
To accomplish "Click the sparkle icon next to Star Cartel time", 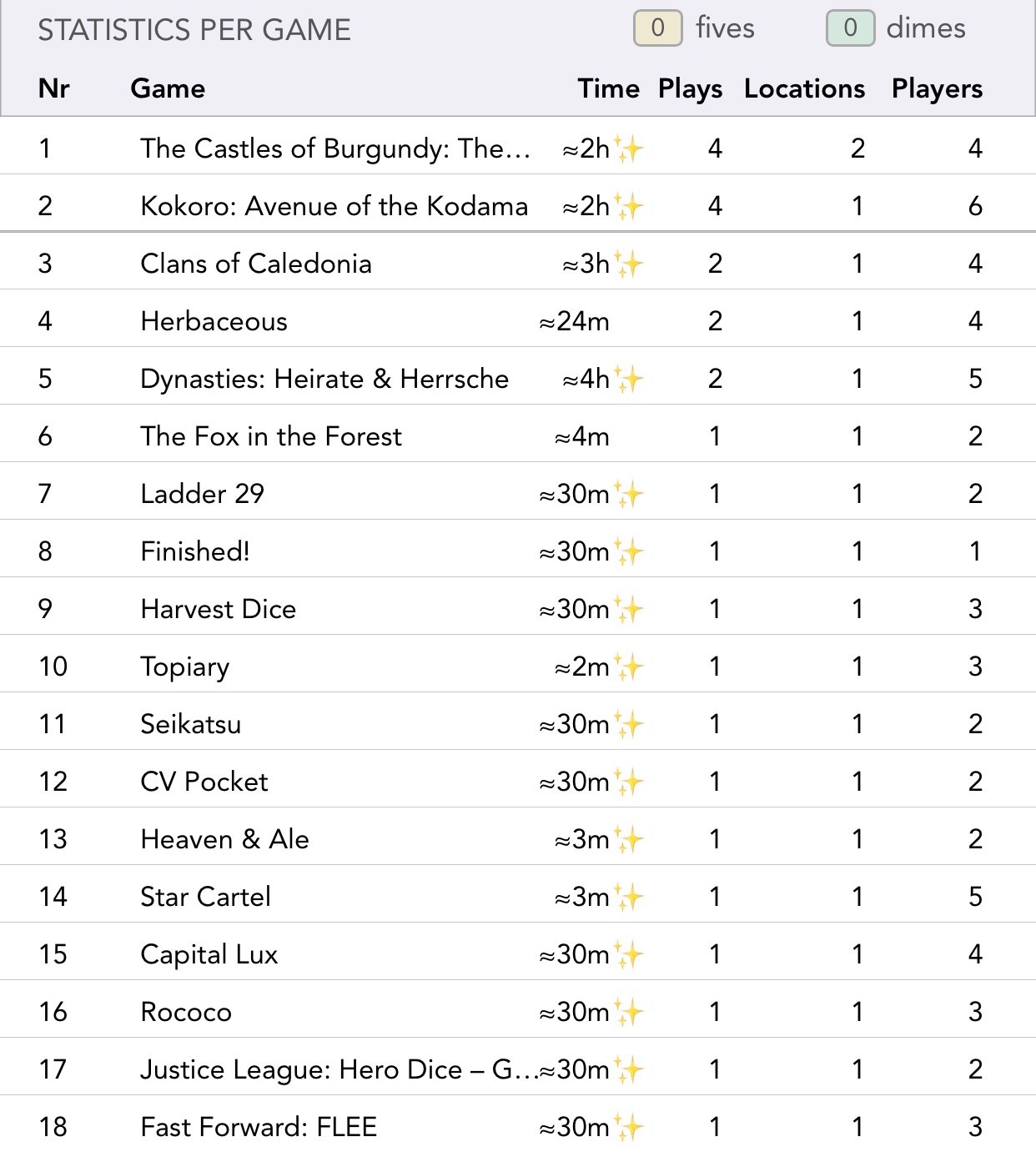I will click(629, 898).
